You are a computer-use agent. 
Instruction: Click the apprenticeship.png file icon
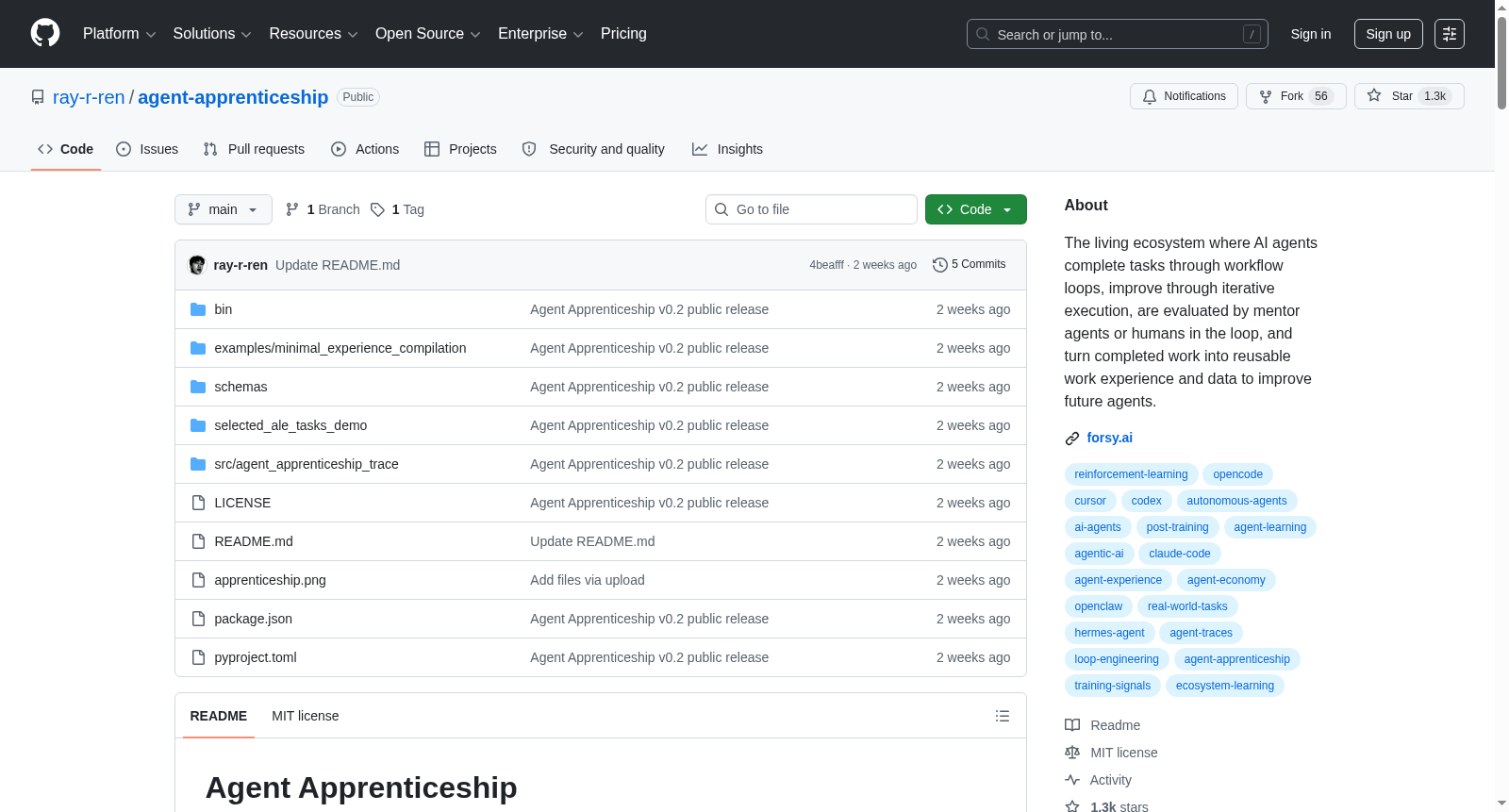click(x=198, y=580)
